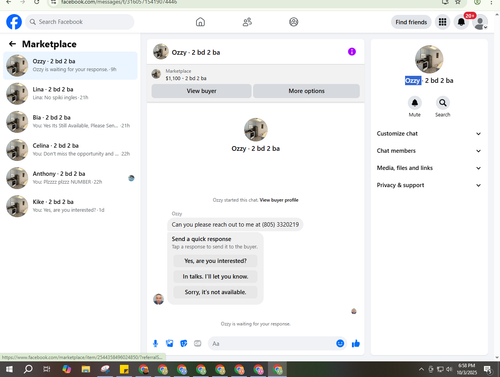Send quick reply "Yes, are you interested?"
Viewport: 500px width, 377px height.
pyautogui.click(x=215, y=261)
